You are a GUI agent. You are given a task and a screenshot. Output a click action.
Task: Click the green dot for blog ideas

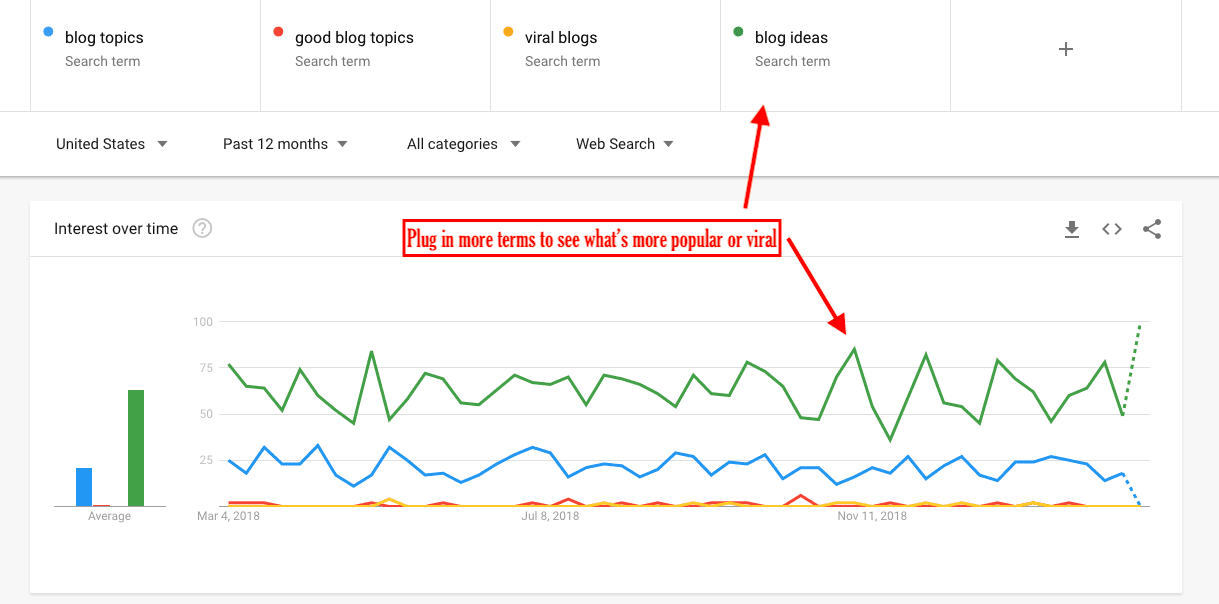coord(738,32)
